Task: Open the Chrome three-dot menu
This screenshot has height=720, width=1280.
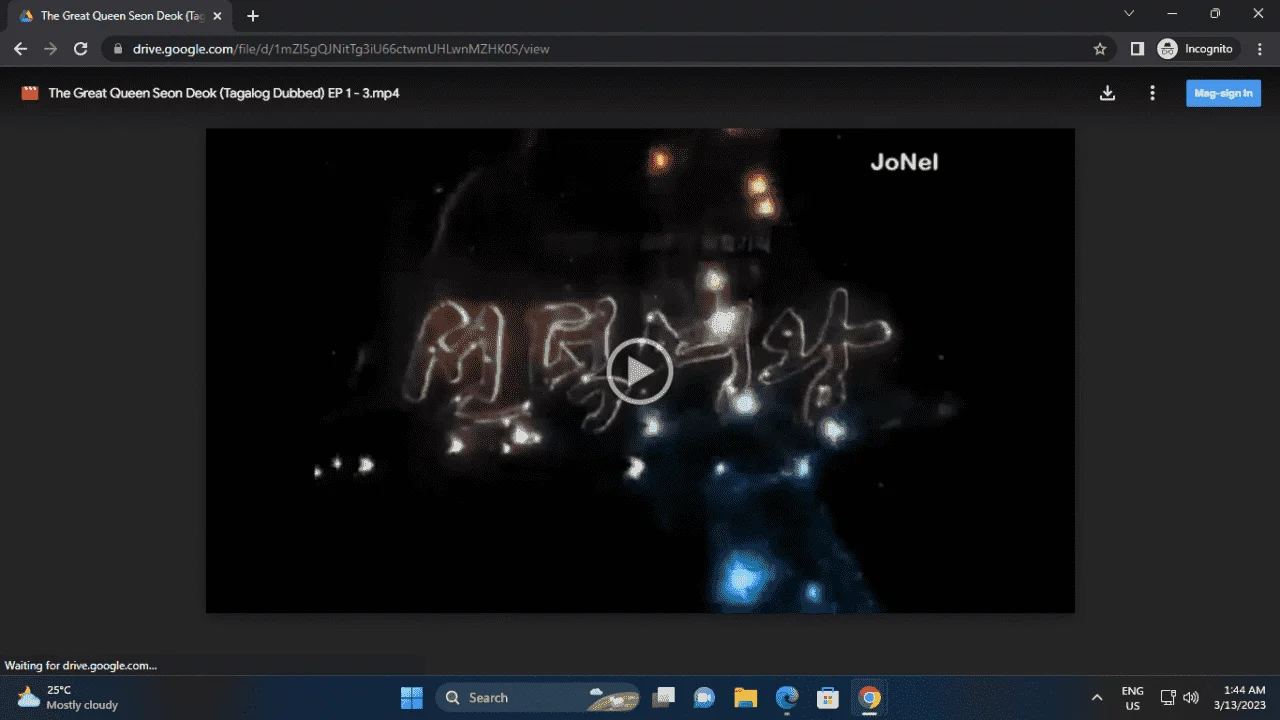Action: [x=1260, y=48]
